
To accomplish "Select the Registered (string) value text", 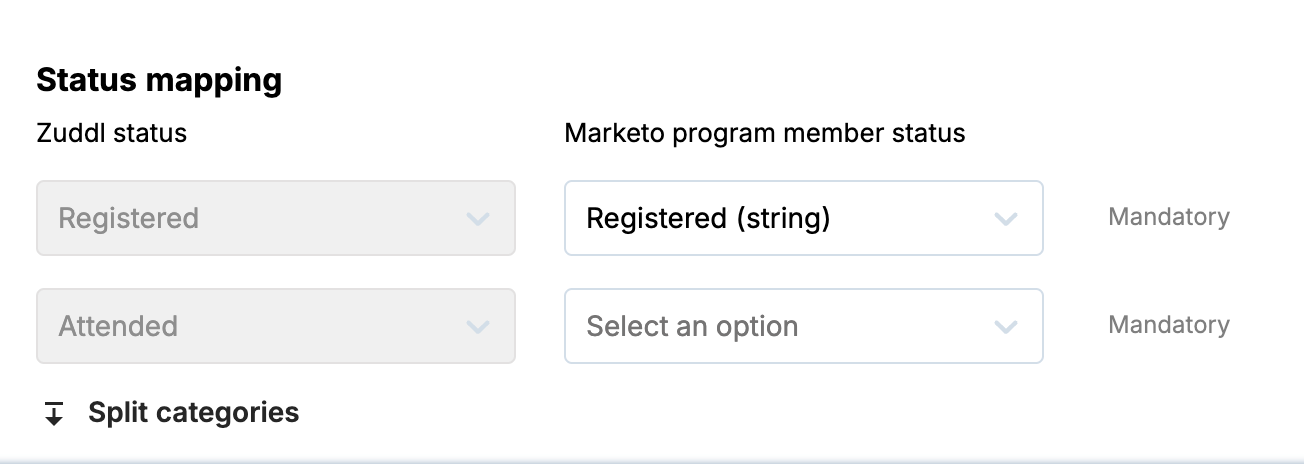I will 708,218.
